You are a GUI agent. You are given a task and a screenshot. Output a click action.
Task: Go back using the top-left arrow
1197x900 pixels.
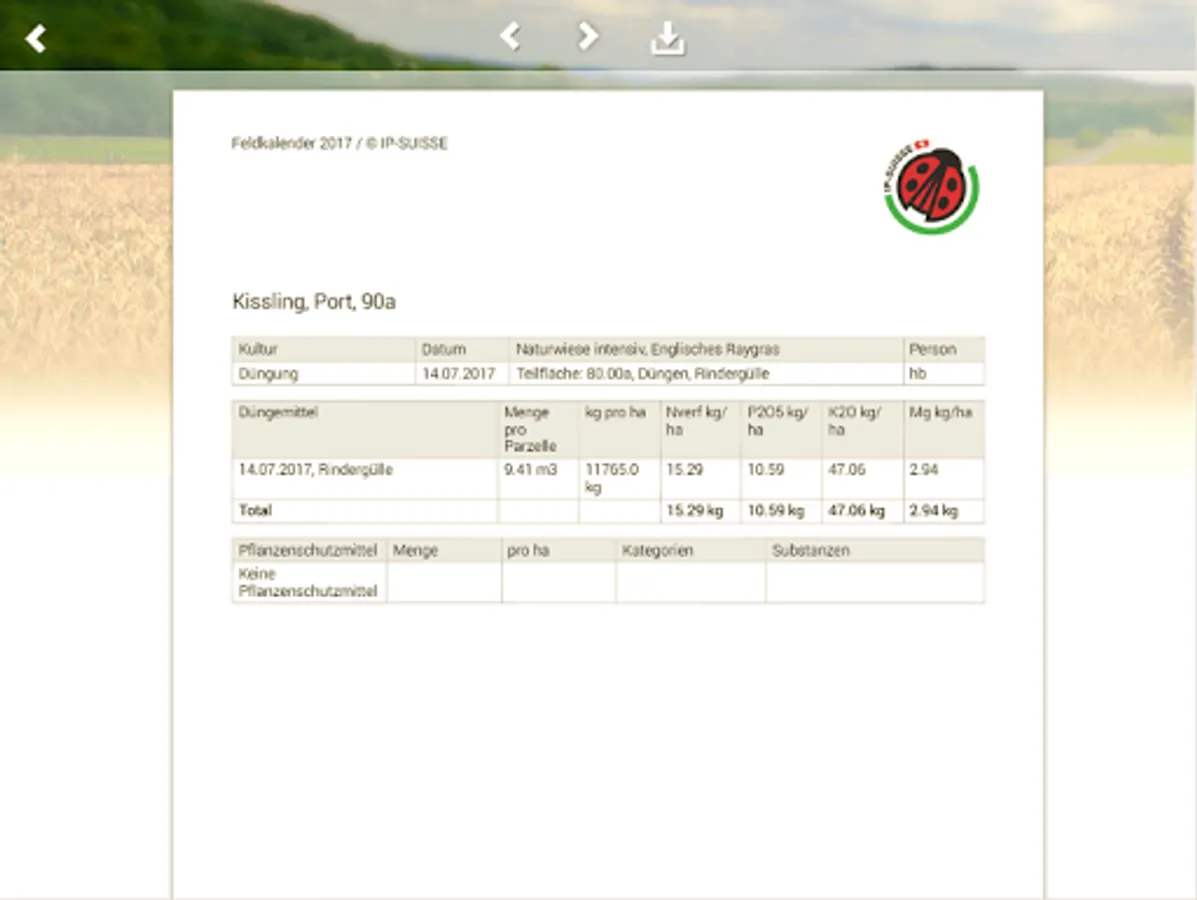point(35,38)
